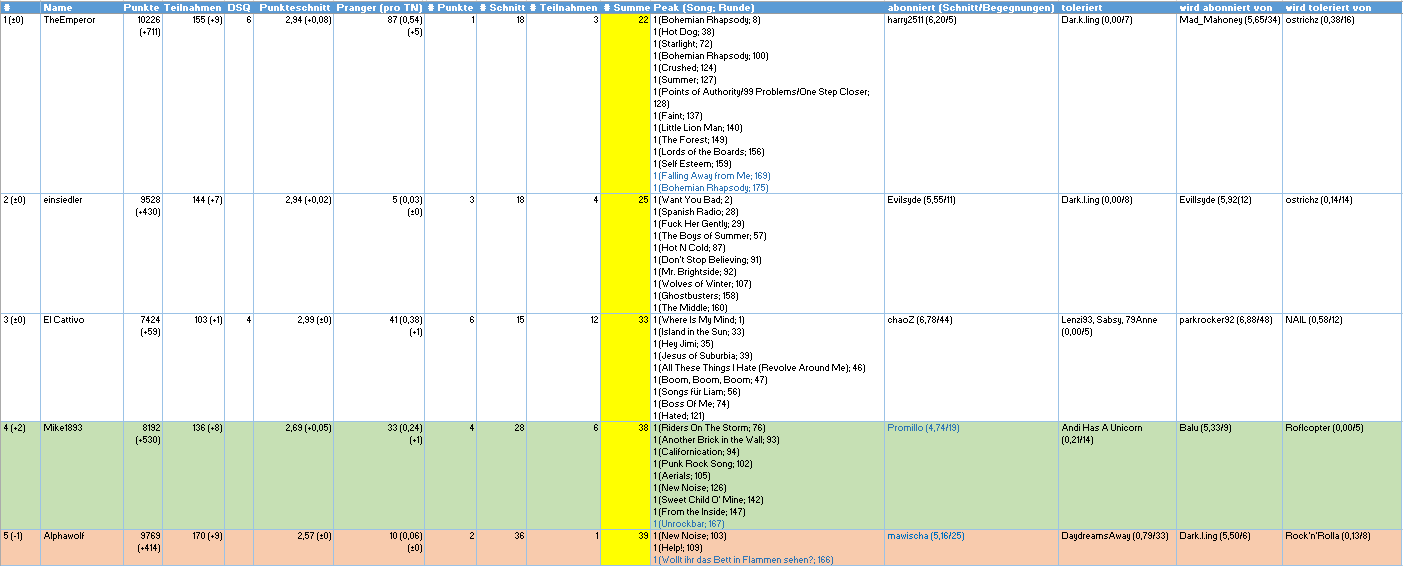Open the 'mawischa (5,16/25)' link
This screenshot has height=566, width=1403.
(925, 536)
